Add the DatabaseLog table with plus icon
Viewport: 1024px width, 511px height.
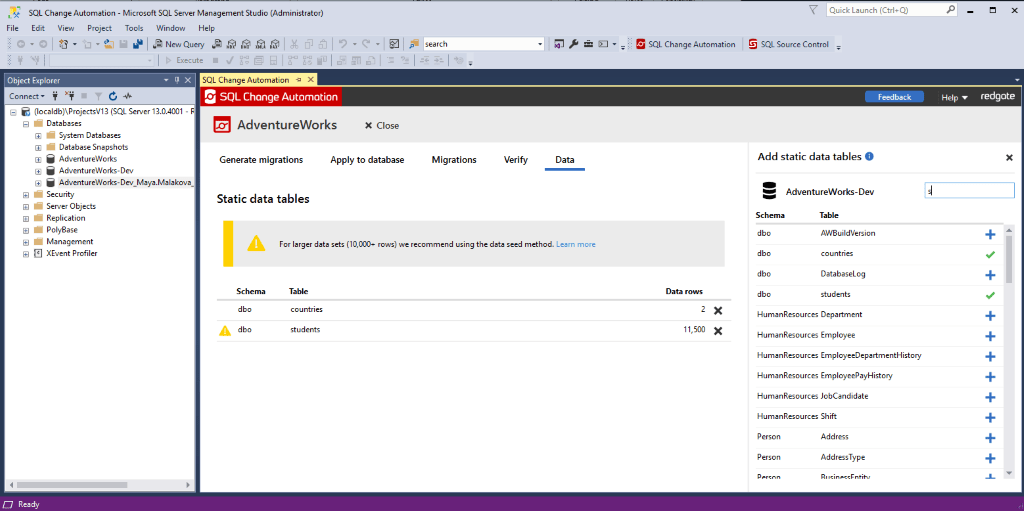coord(990,274)
